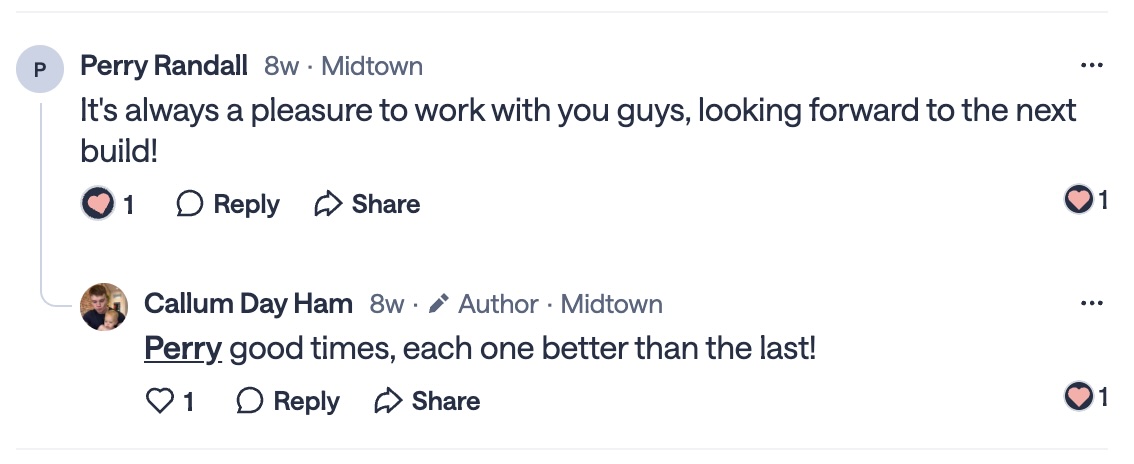Click Midtown neighborhood on Perry's comment

(x=372, y=66)
